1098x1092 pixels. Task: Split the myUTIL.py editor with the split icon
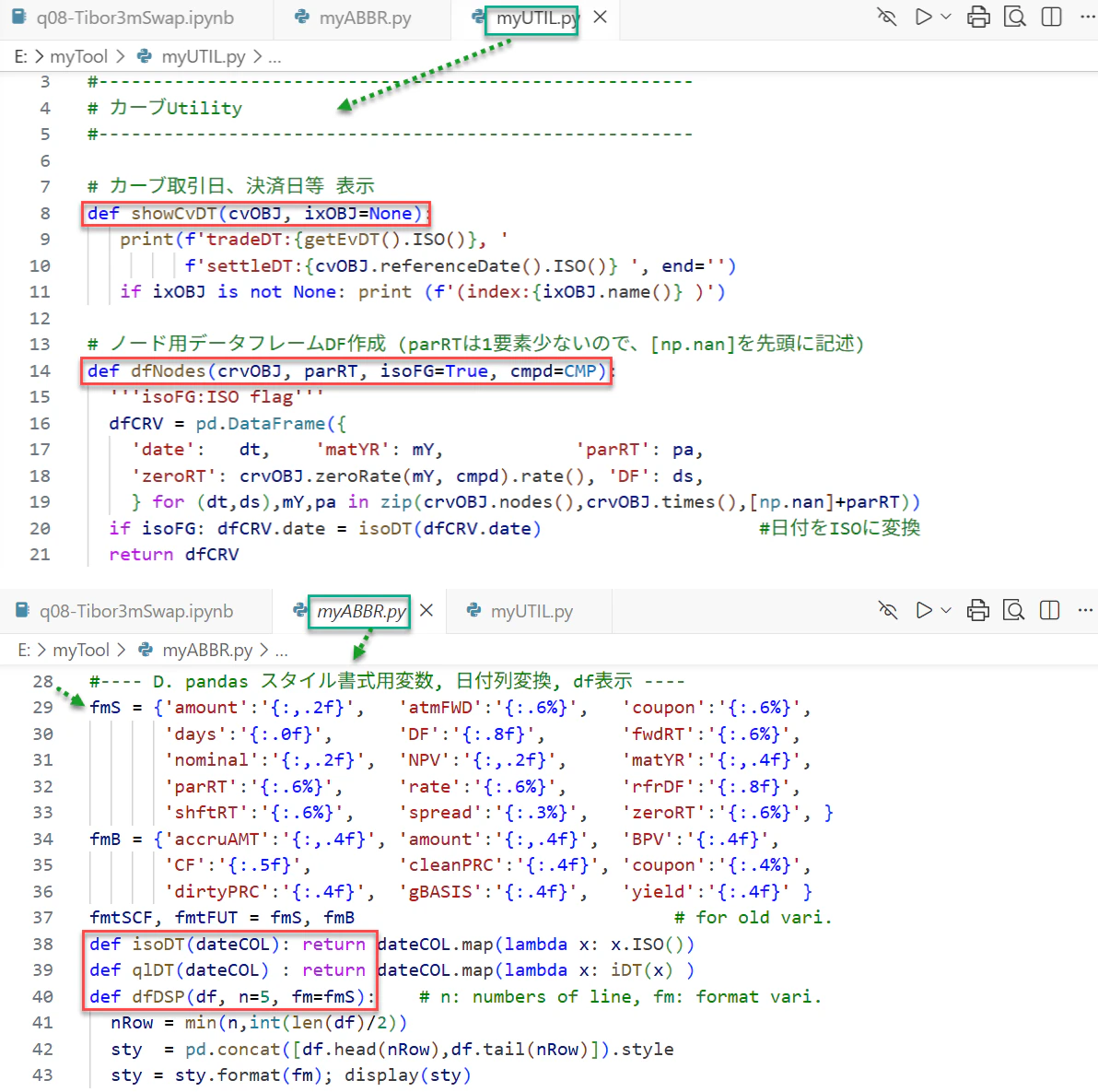pos(1051,17)
